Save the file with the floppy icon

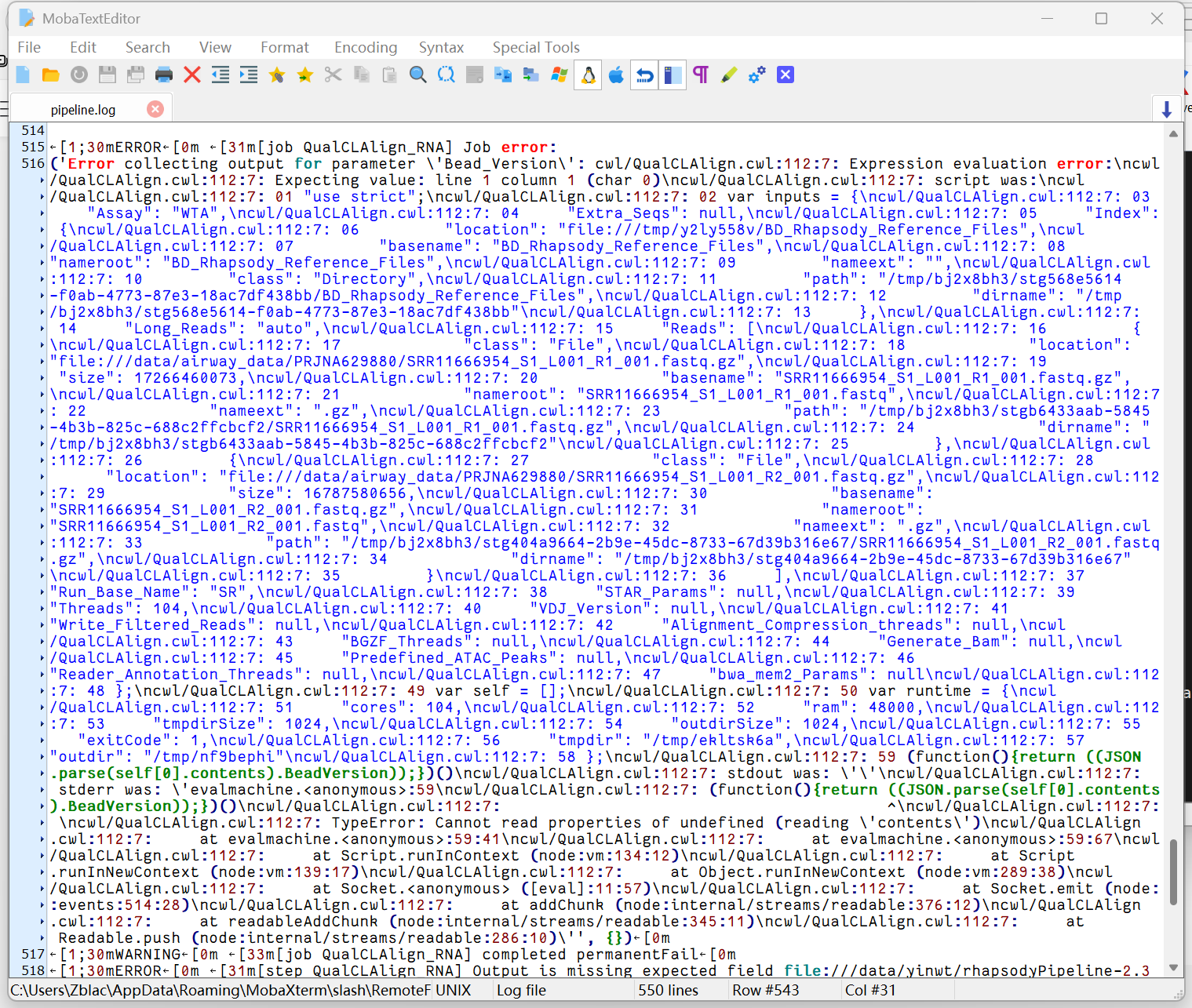click(x=108, y=75)
